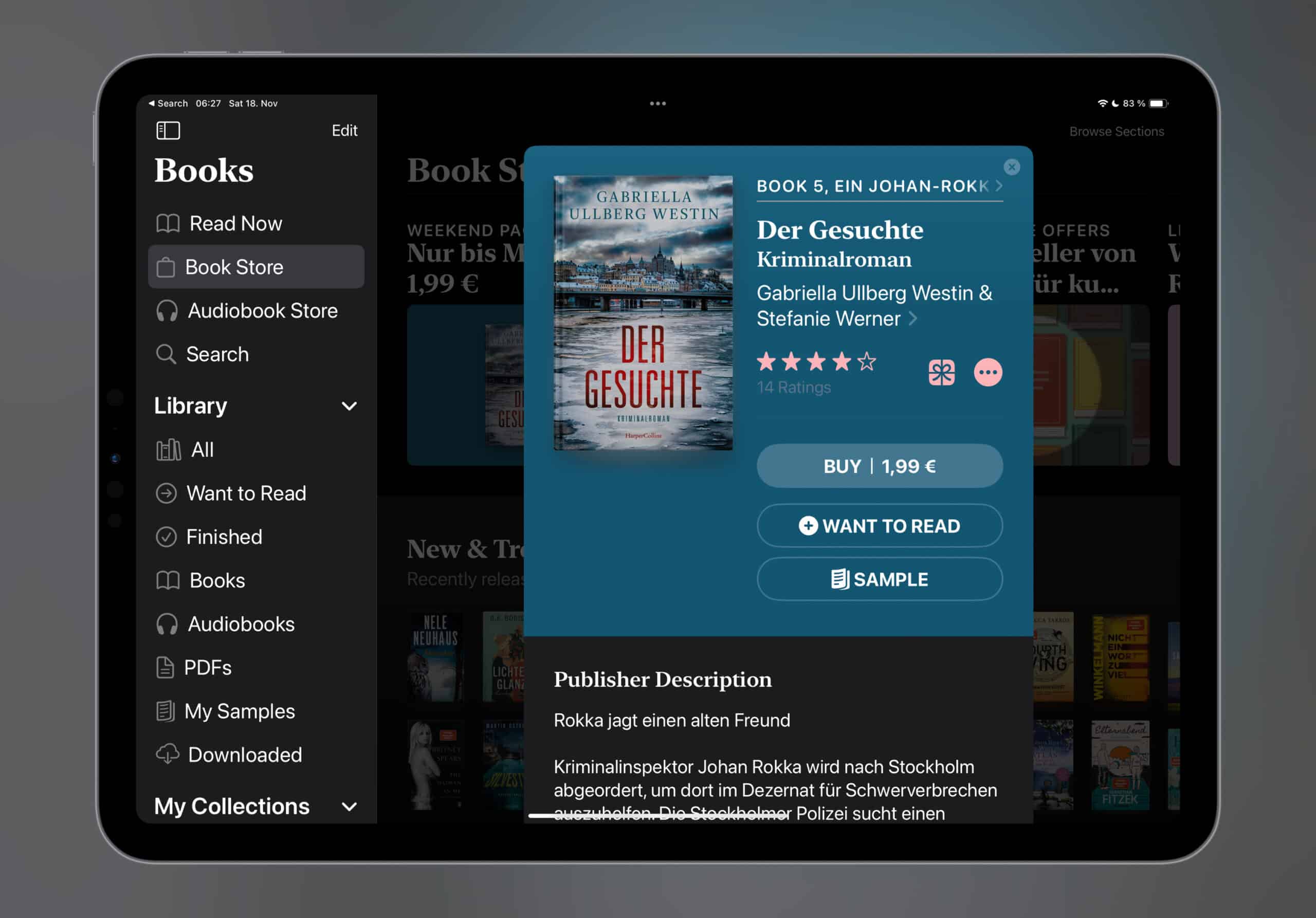The image size is (1316, 918).
Task: Click the Finished checkmark icon
Action: (166, 537)
